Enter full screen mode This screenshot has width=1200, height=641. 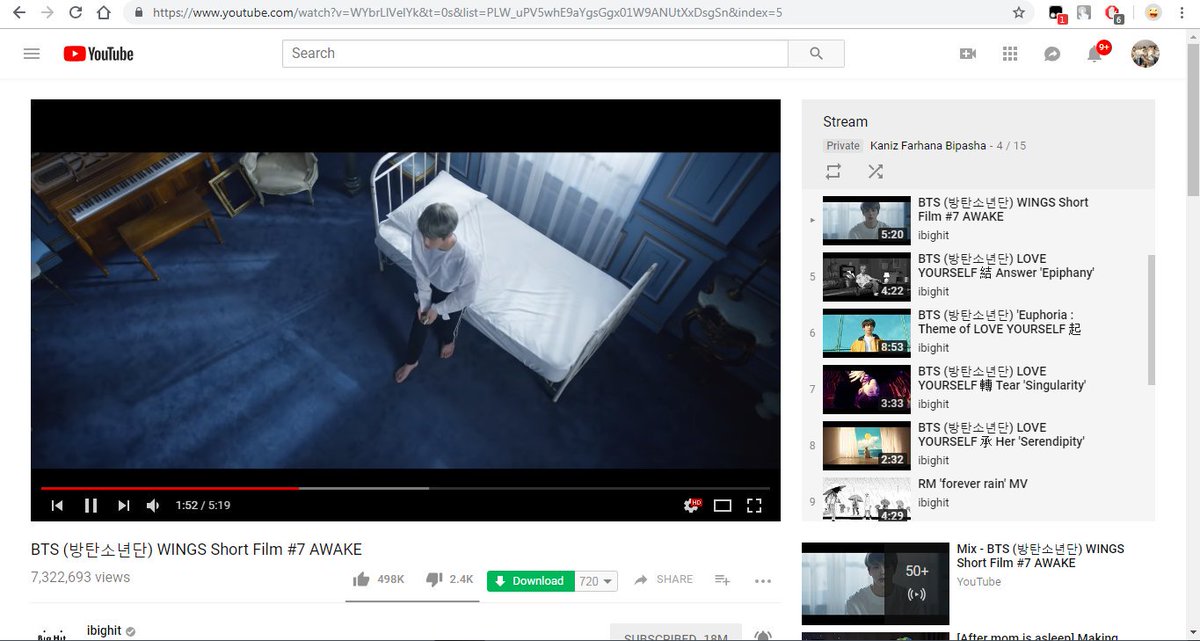(755, 506)
